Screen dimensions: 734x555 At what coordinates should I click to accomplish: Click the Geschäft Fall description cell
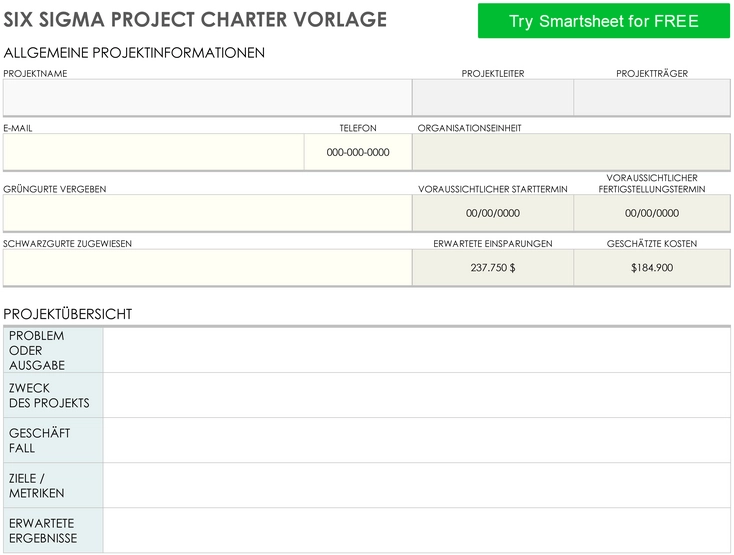tap(417, 440)
